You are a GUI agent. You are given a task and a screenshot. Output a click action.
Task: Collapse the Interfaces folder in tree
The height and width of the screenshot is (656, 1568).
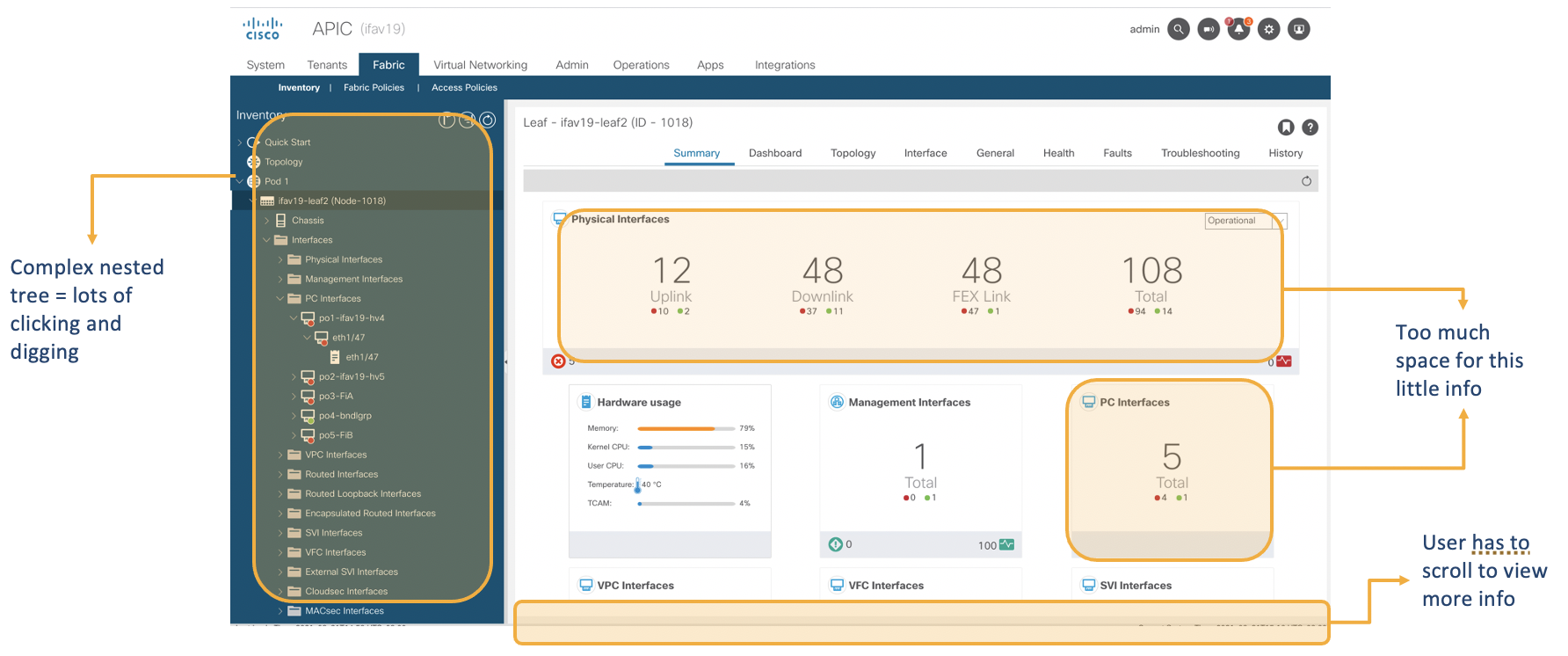266,240
